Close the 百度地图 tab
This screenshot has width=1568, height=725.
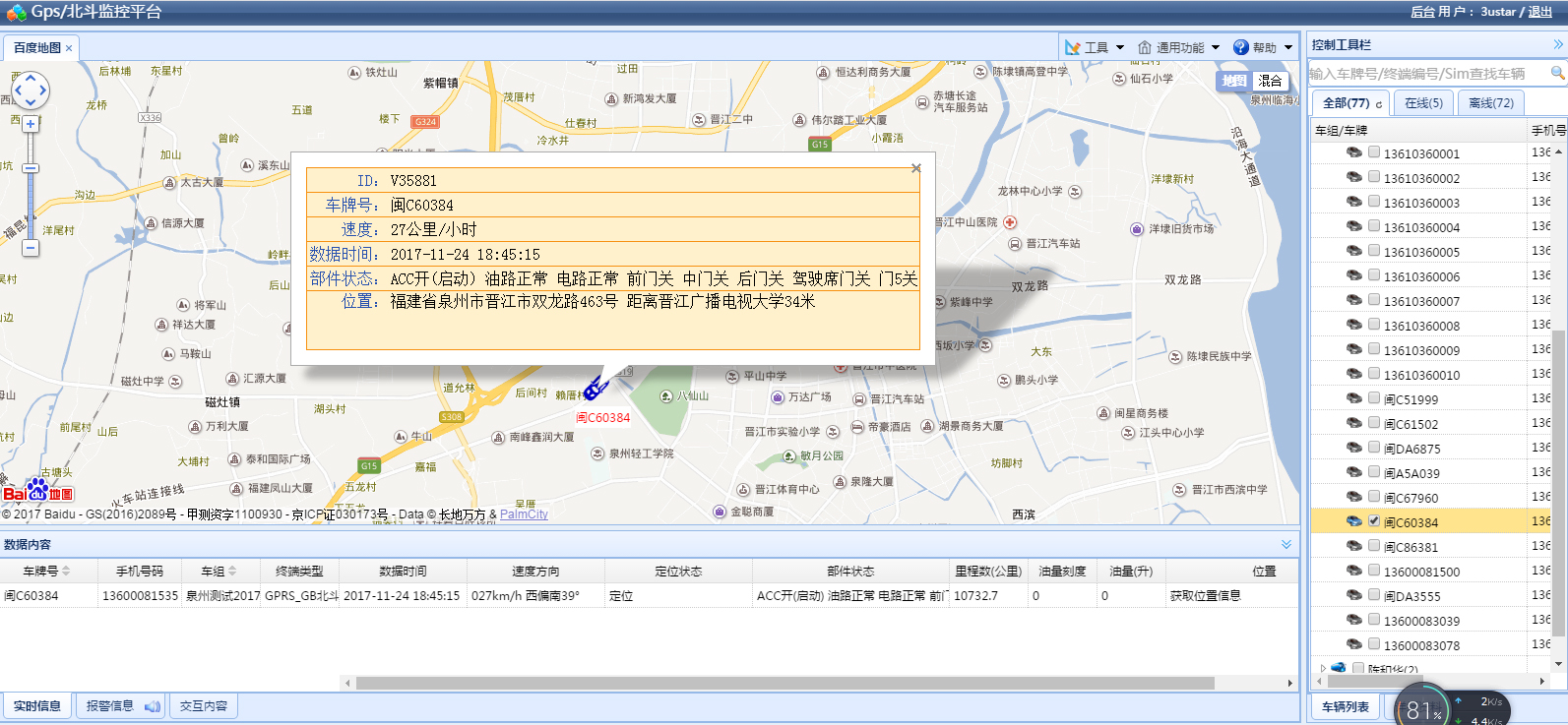(69, 48)
